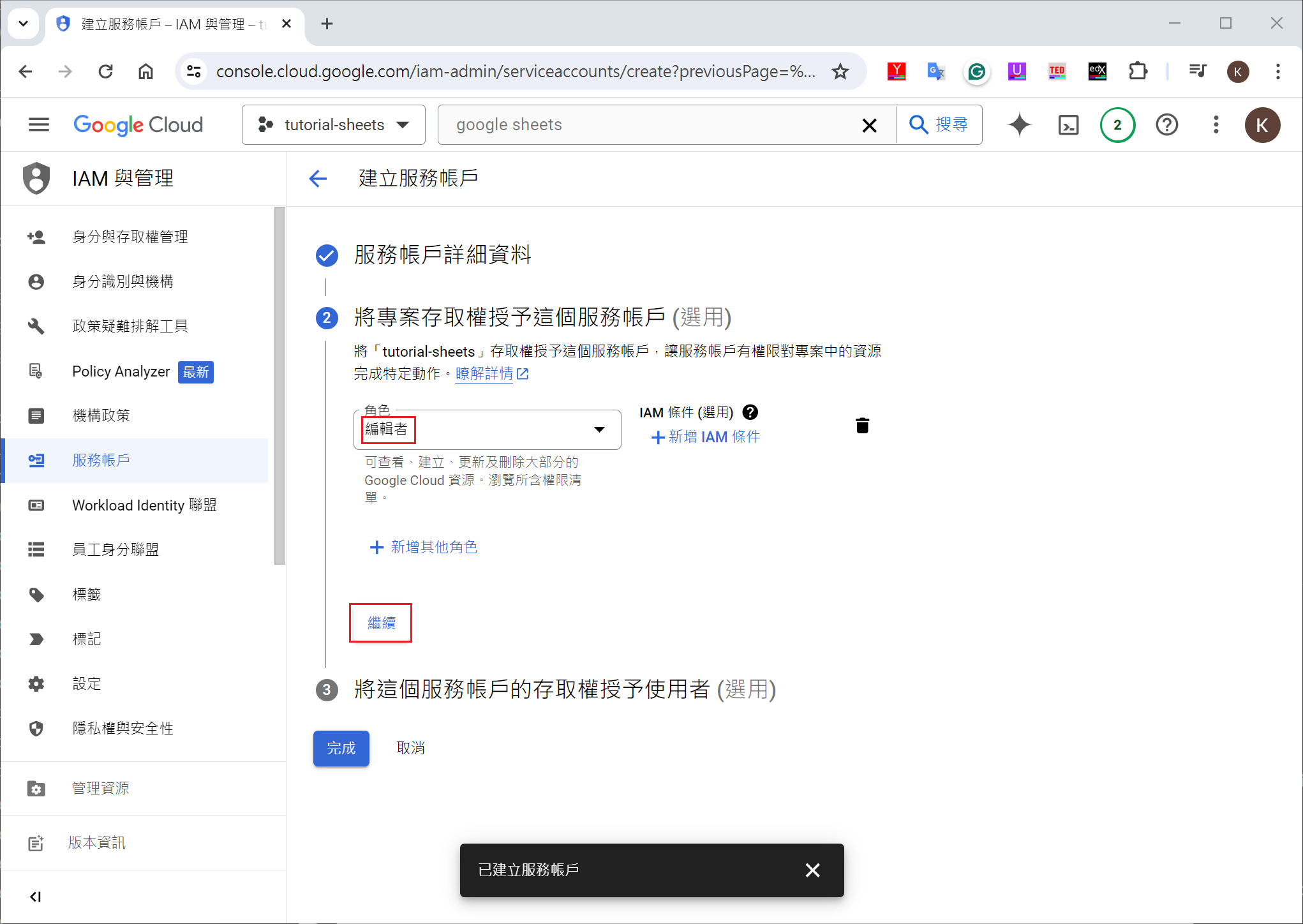
Task: Select Policy Analyzer menu item
Action: click(x=121, y=371)
